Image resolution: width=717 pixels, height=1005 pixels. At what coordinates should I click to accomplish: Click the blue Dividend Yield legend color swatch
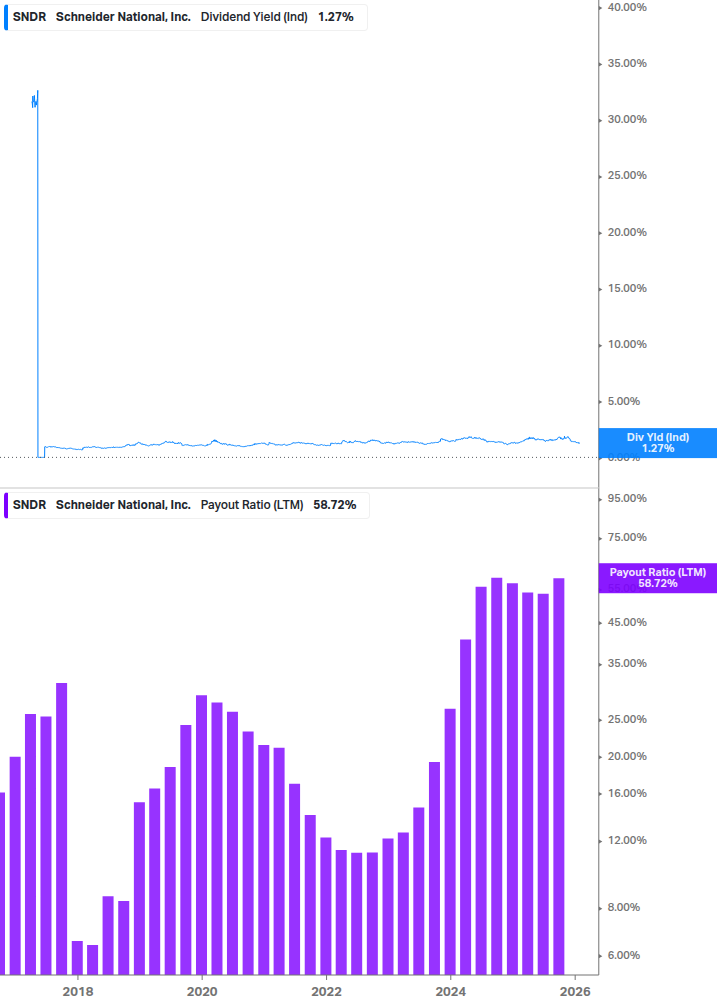click(x=5, y=17)
